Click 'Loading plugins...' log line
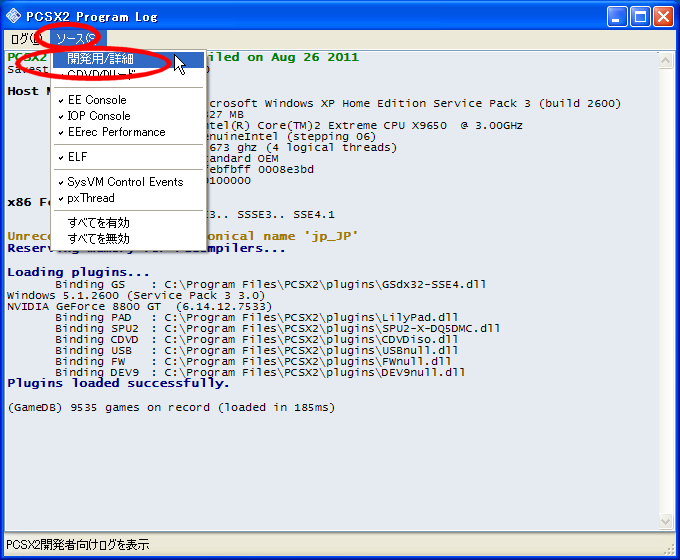680x560 pixels. [78, 272]
